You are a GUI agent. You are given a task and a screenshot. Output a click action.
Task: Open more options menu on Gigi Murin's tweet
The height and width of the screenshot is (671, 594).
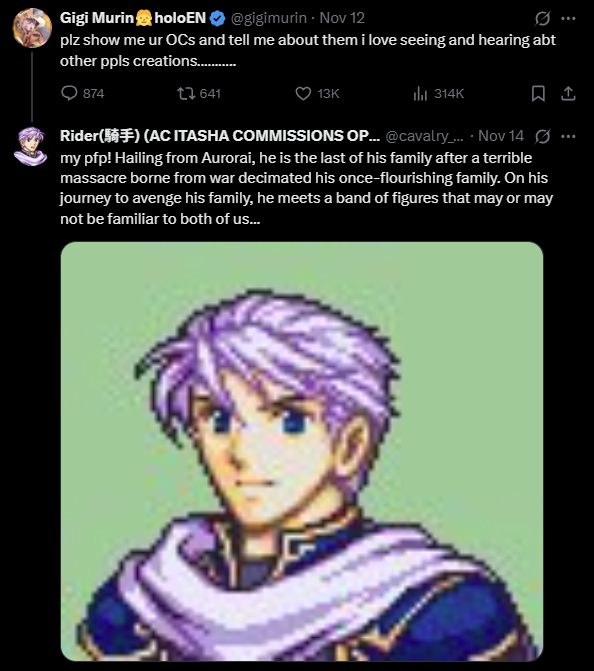click(568, 18)
